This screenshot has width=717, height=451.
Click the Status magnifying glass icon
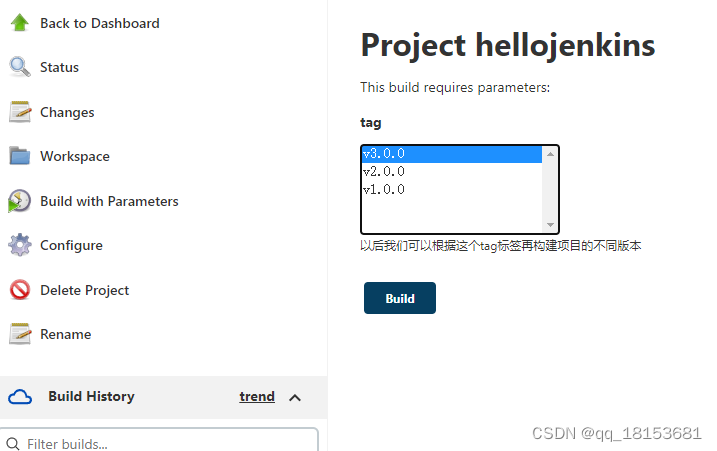(19, 67)
